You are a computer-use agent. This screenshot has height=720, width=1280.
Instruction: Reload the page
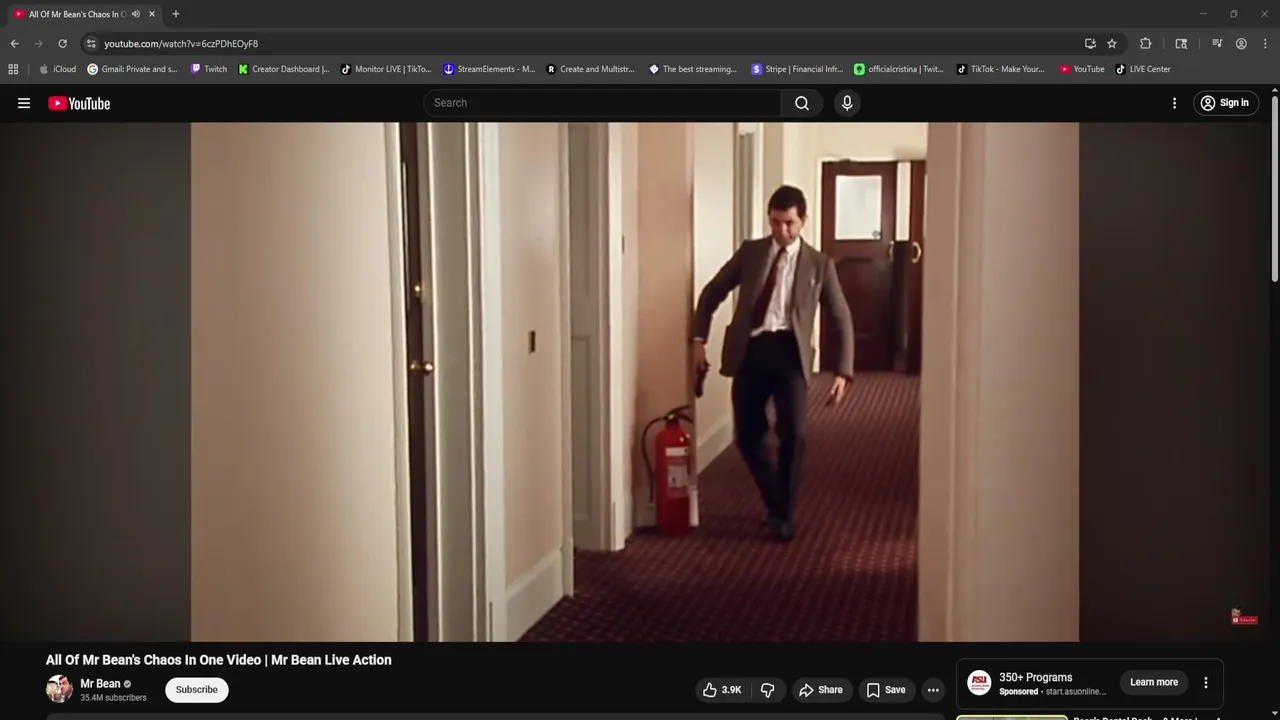62,44
